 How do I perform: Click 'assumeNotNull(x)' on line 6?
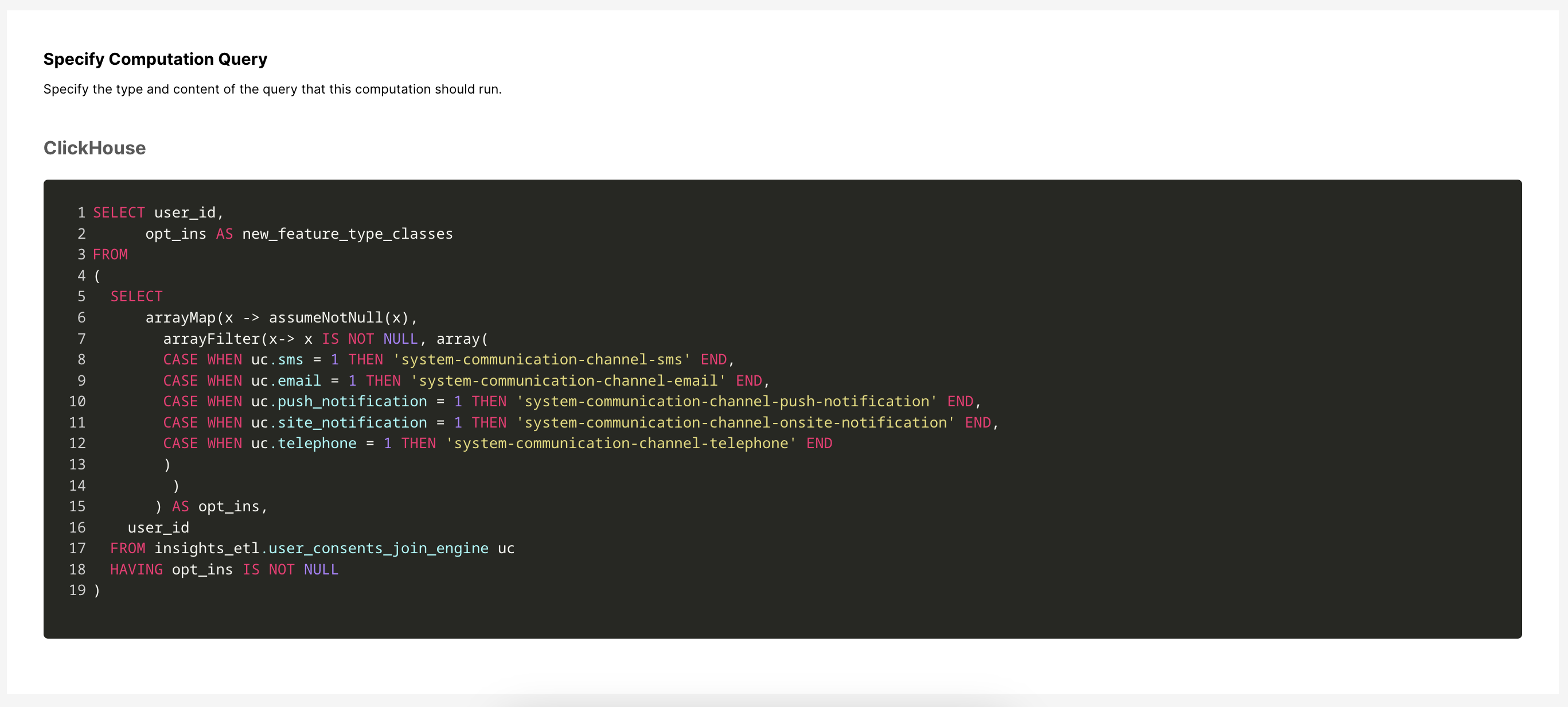339,318
